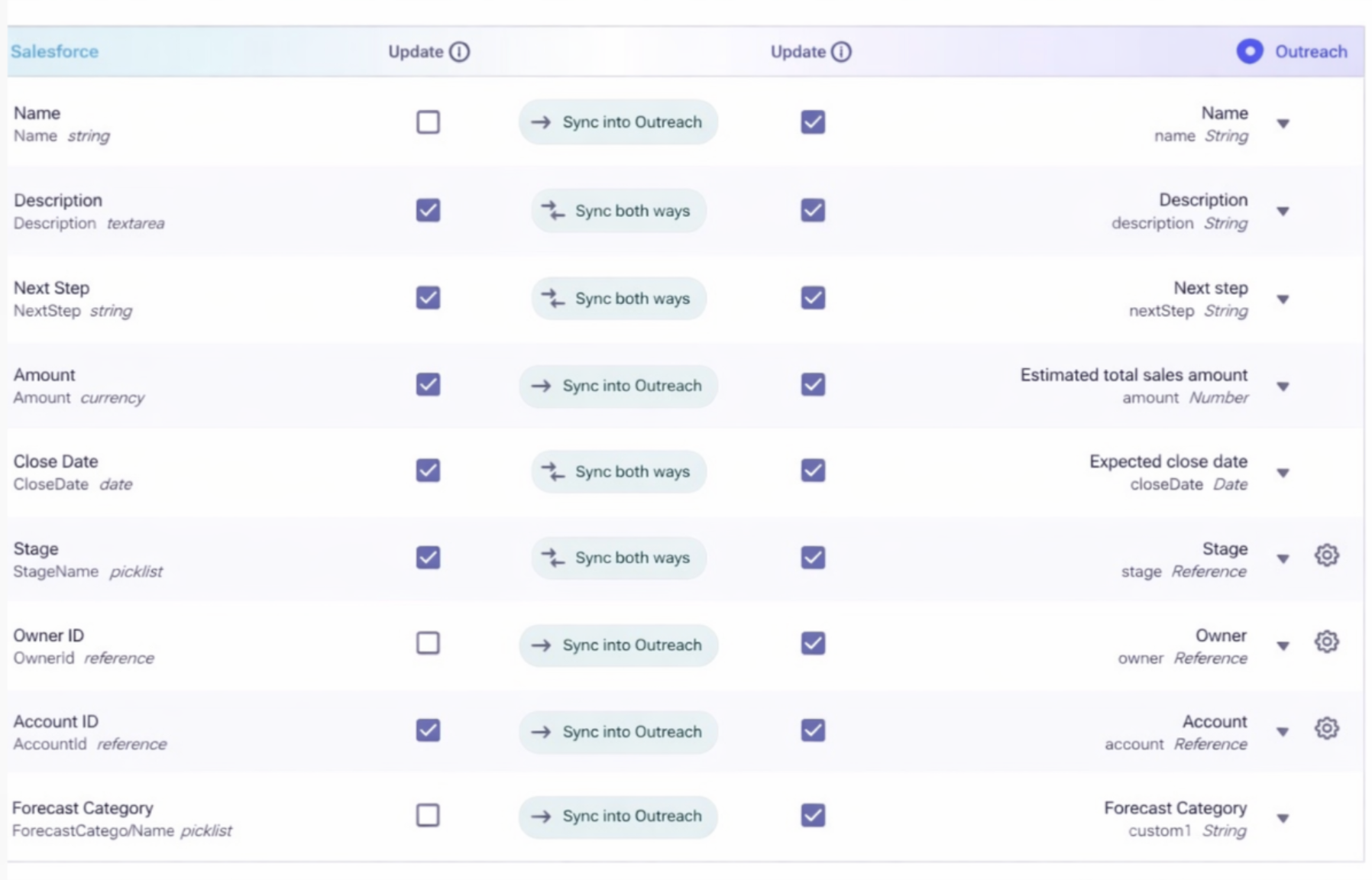
Task: Select Salesforce CloseDate date field label
Action: tap(73, 472)
